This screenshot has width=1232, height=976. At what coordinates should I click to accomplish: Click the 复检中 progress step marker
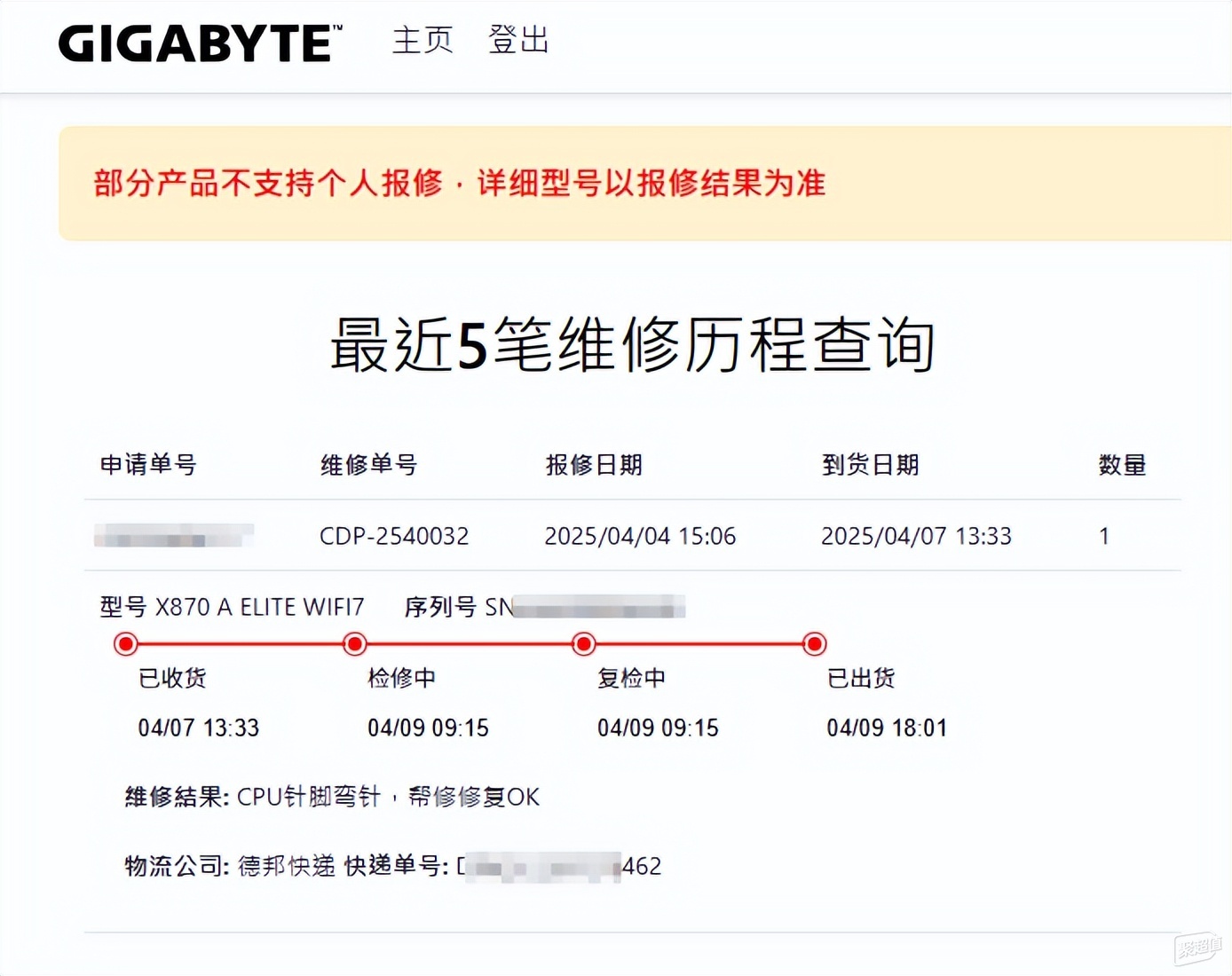click(x=584, y=644)
